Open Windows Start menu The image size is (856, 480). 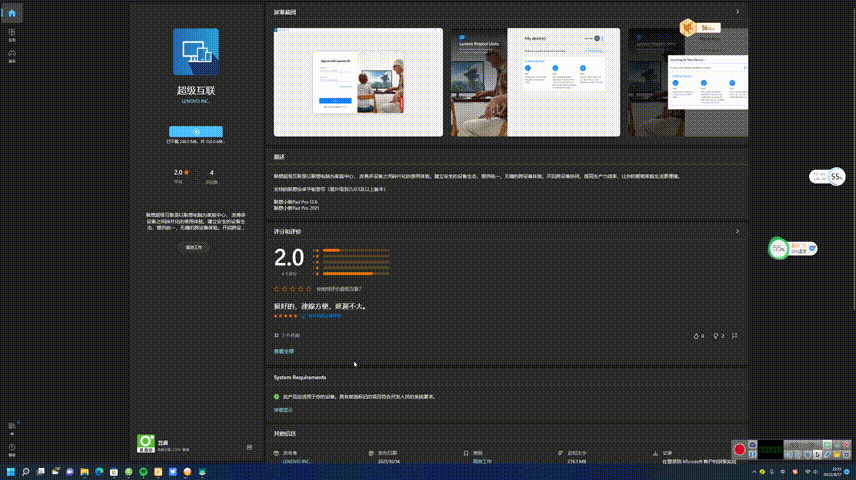(x=10, y=472)
